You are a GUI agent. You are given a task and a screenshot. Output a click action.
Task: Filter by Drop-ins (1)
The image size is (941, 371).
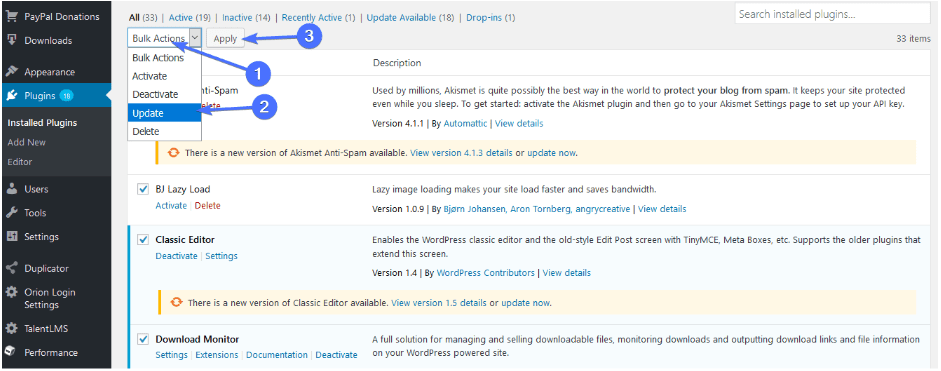click(490, 18)
